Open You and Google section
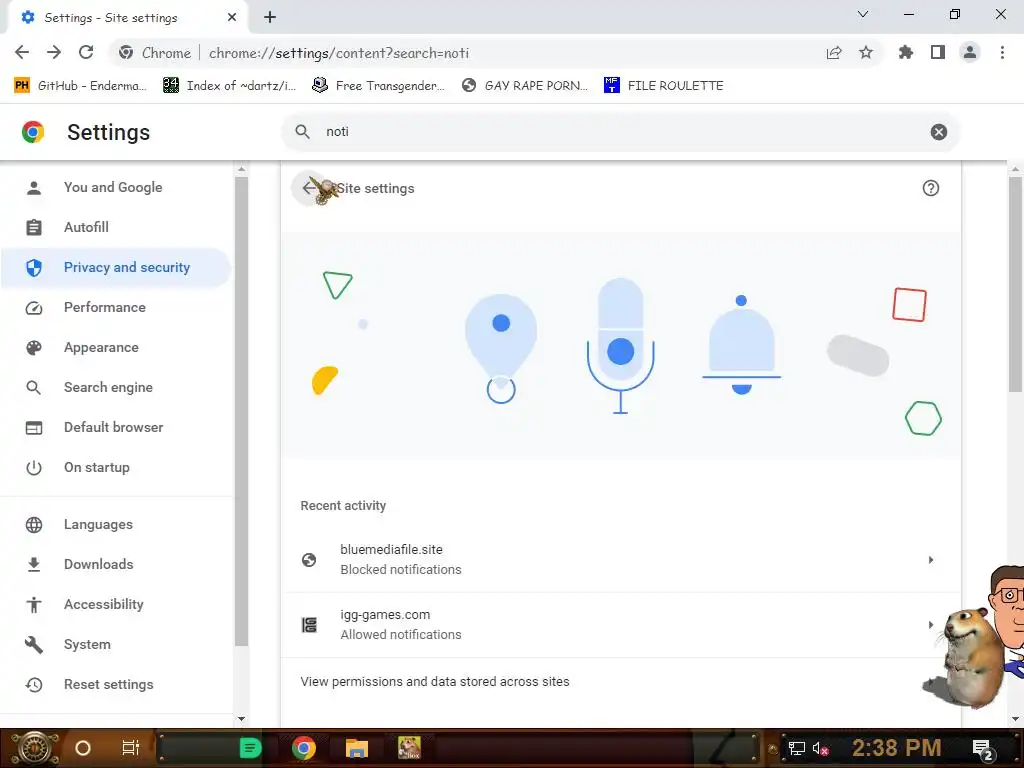Screen dimensions: 1024x768 [116, 187]
